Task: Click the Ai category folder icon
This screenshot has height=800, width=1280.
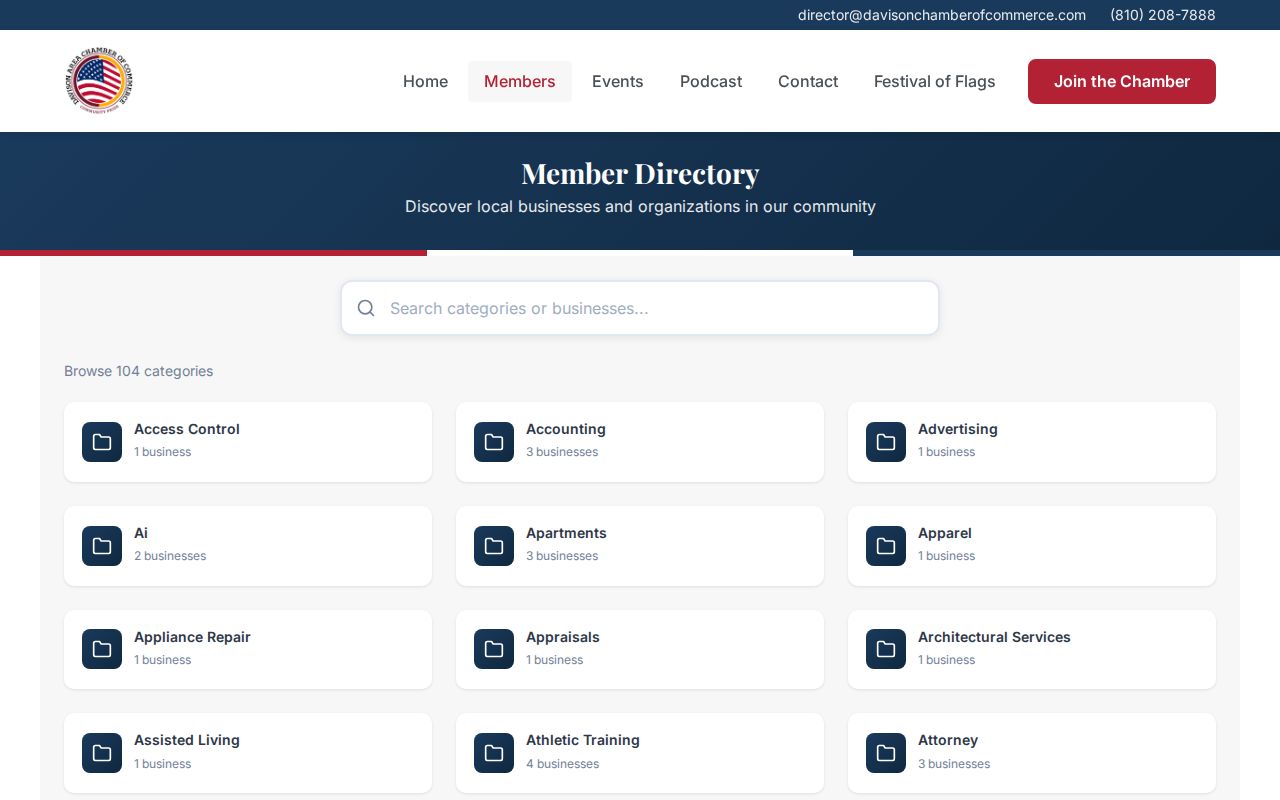Action: tap(102, 546)
